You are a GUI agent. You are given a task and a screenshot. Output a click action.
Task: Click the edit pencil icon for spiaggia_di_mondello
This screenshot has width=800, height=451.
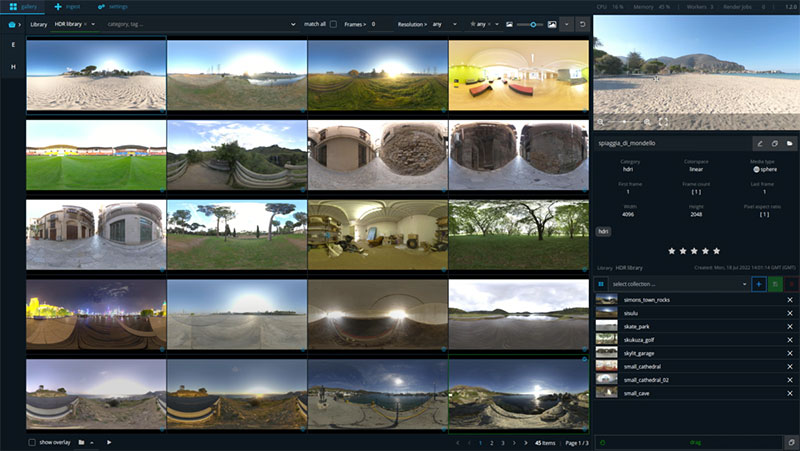[x=760, y=143]
